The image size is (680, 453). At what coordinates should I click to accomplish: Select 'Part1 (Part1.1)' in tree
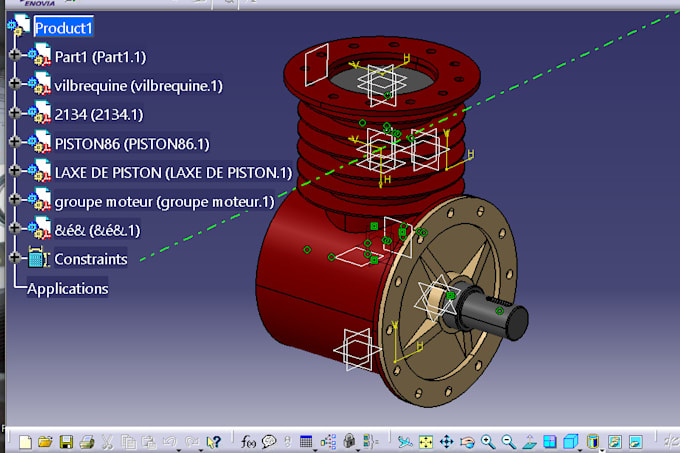100,57
